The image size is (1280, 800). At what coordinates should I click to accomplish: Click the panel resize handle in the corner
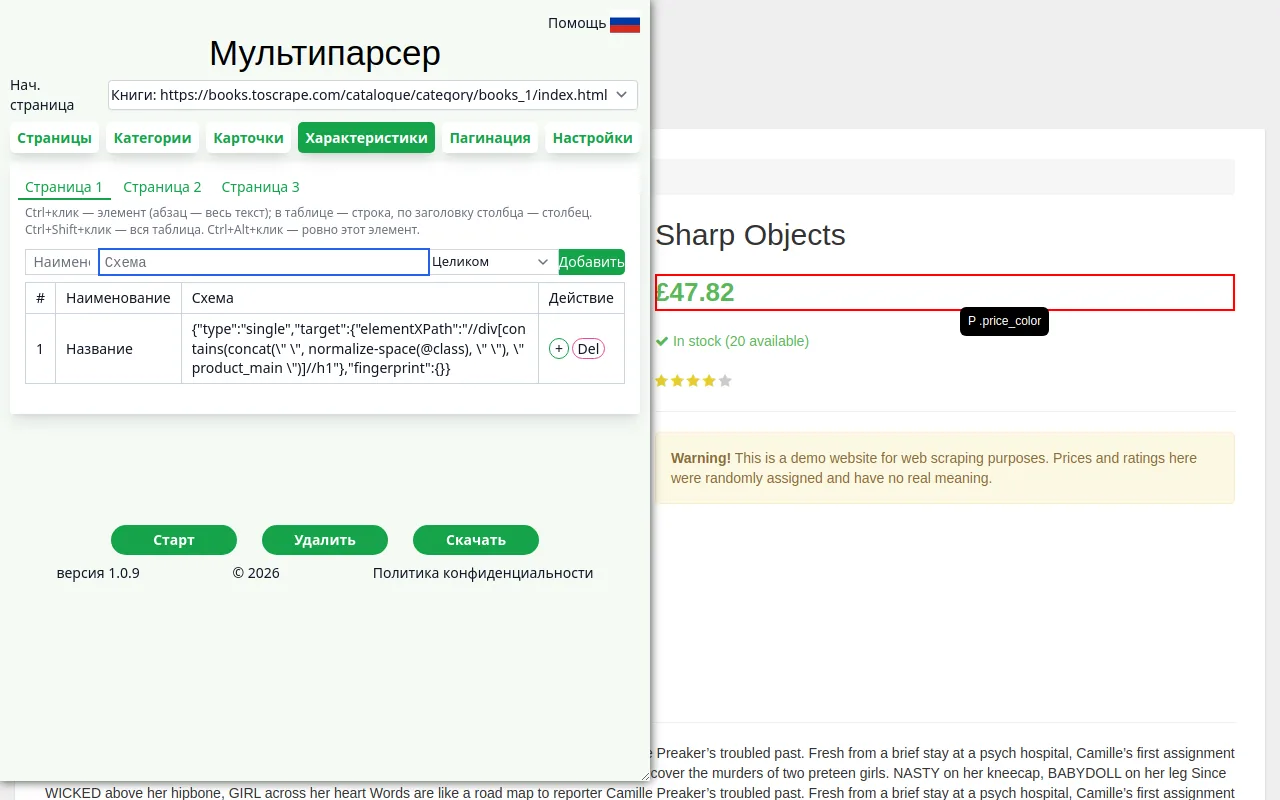coord(644,774)
